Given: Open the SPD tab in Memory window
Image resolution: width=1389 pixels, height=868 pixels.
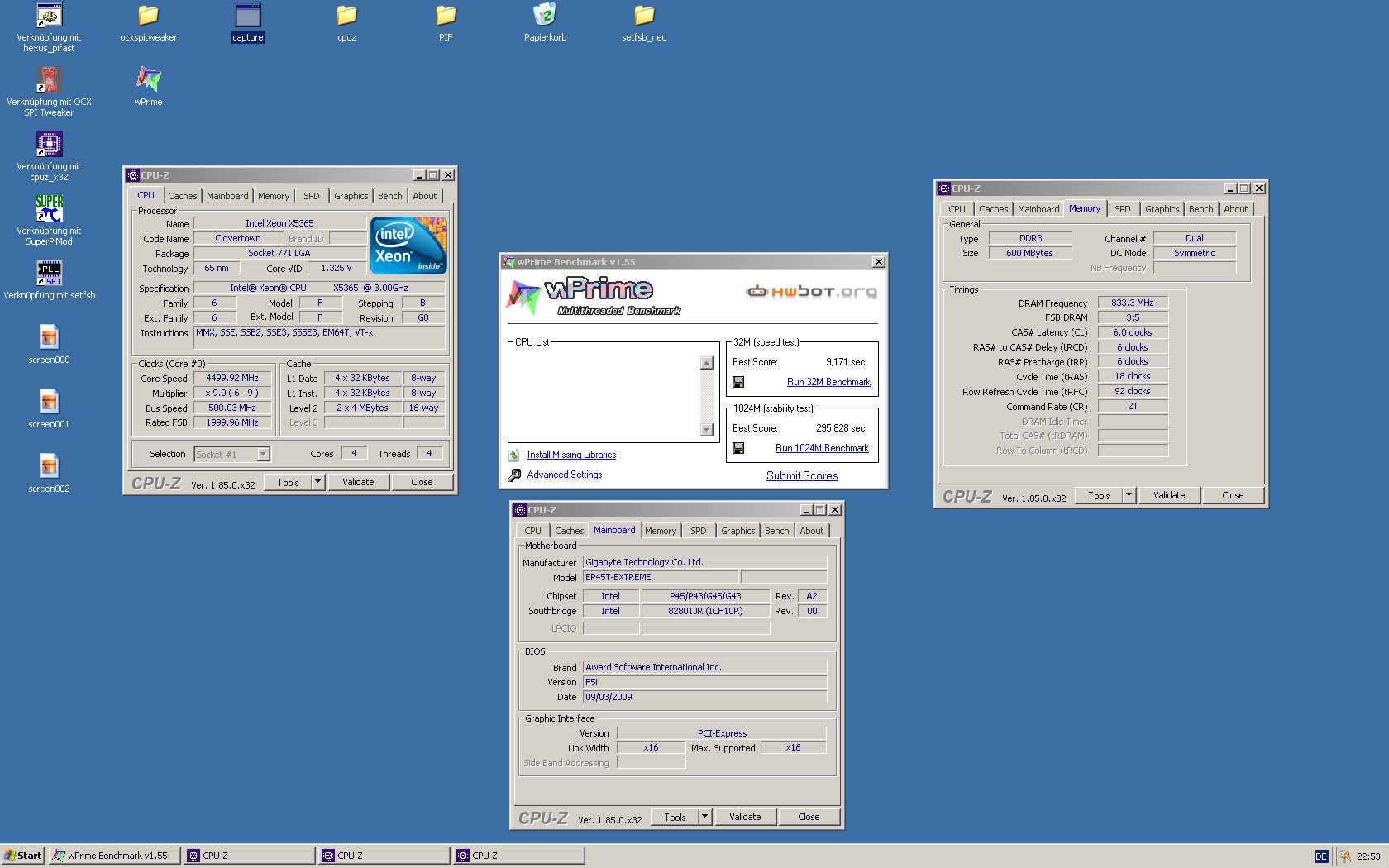Looking at the screenshot, I should (1123, 209).
